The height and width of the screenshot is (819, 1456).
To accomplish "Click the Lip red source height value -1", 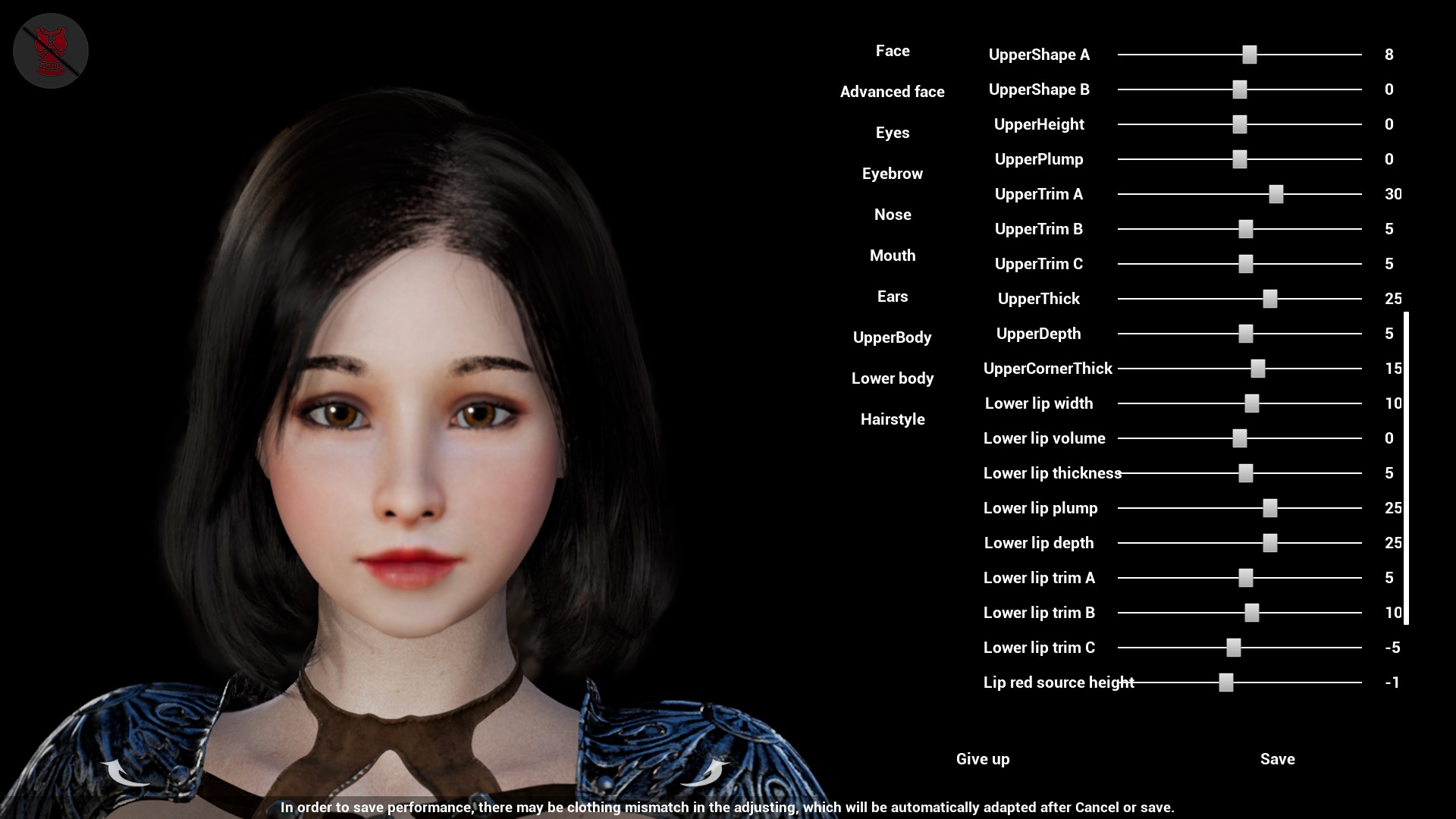I will coord(1392,682).
